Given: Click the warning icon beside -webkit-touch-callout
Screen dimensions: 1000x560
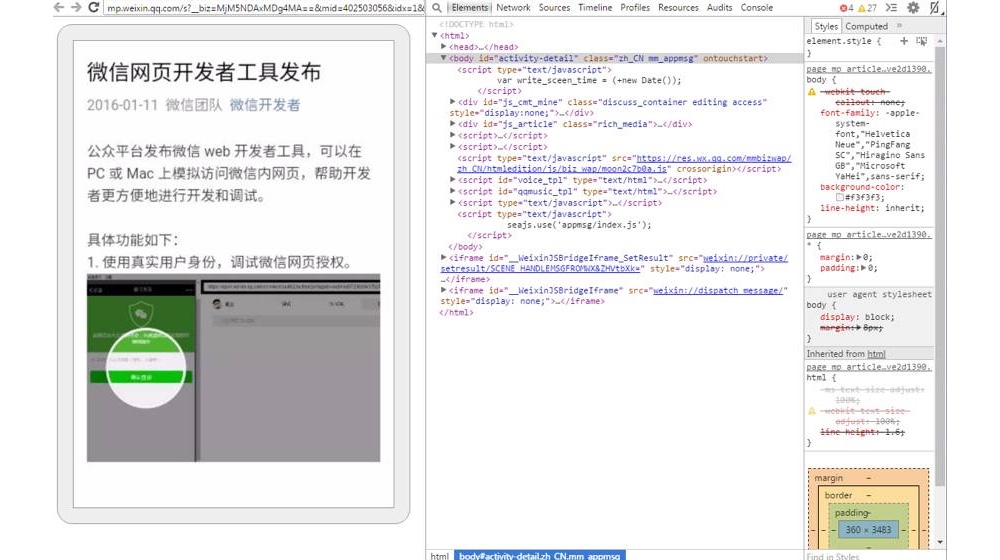Looking at the screenshot, I should tap(812, 92).
